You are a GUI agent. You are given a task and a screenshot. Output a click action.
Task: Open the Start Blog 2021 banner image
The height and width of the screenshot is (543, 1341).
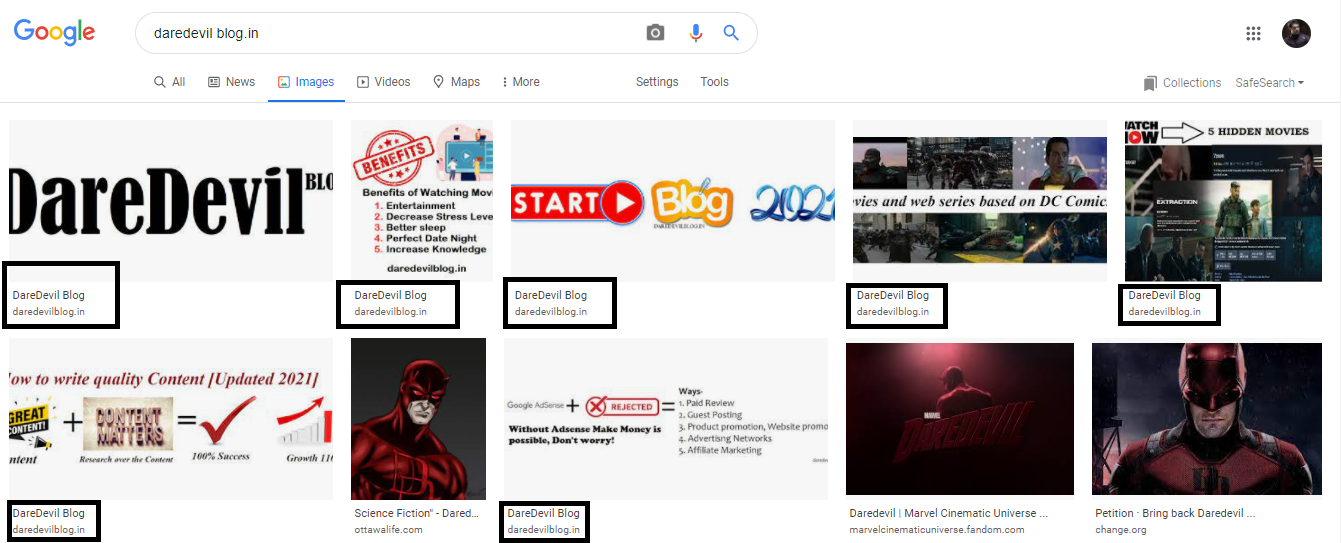(x=673, y=200)
